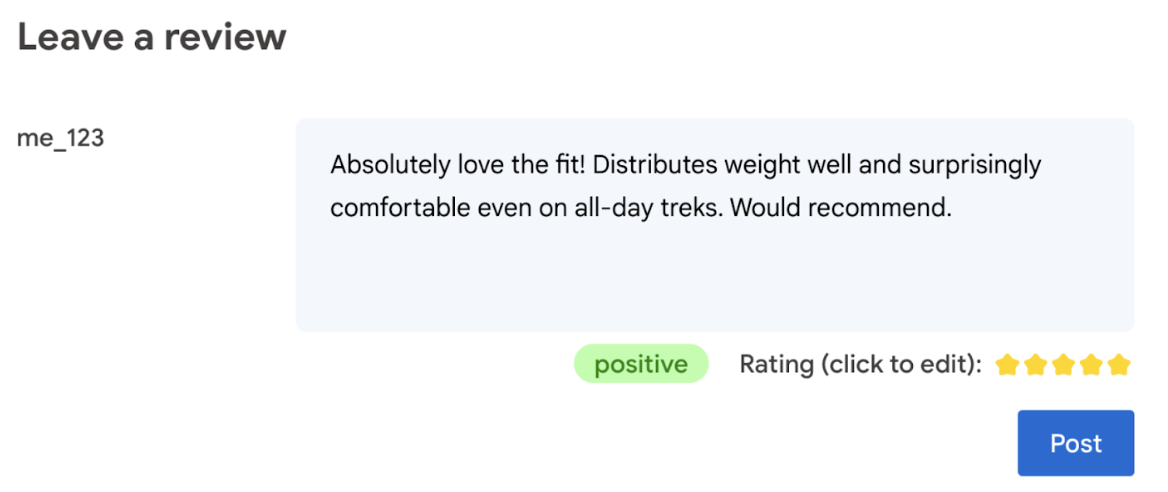Choose the fourth rating star
This screenshot has height=492, width=1168.
coord(1091,365)
